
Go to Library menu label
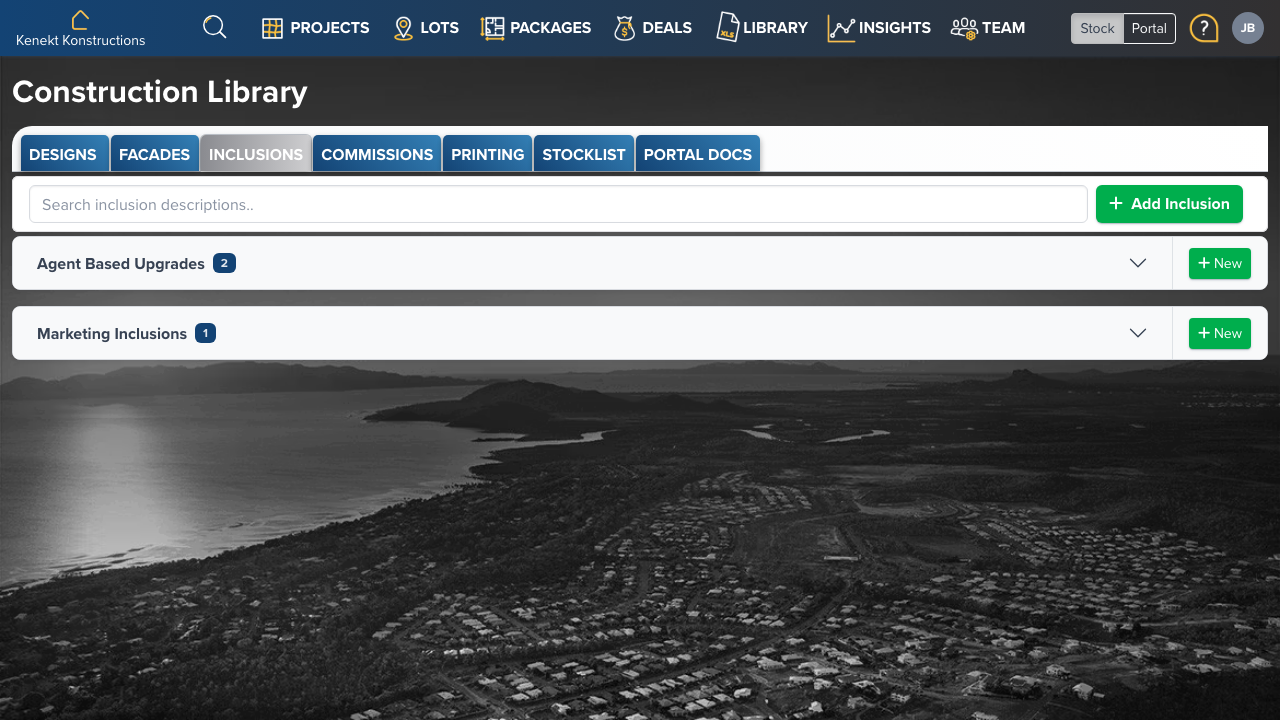point(775,28)
